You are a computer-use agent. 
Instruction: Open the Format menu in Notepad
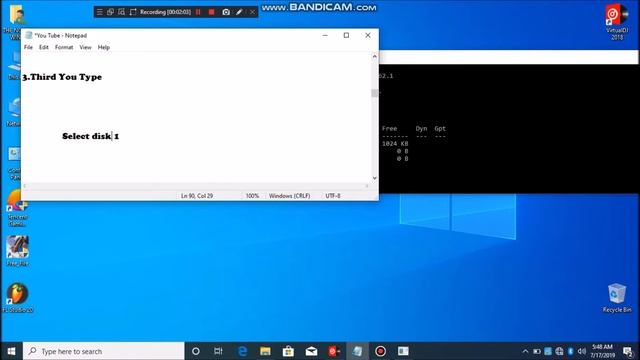64,47
